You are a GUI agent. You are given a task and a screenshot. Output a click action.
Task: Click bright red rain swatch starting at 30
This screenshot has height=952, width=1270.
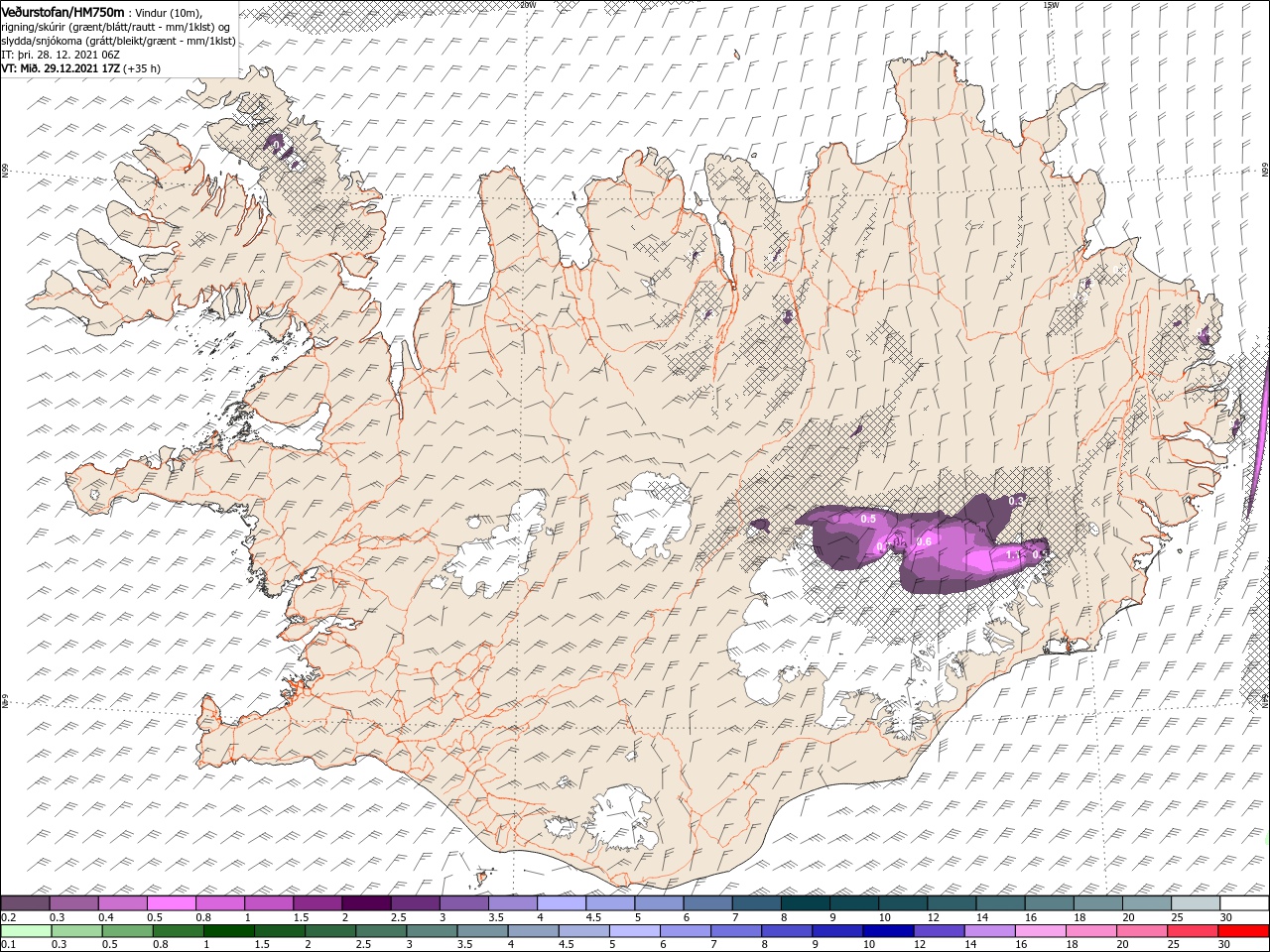[x=1243, y=930]
